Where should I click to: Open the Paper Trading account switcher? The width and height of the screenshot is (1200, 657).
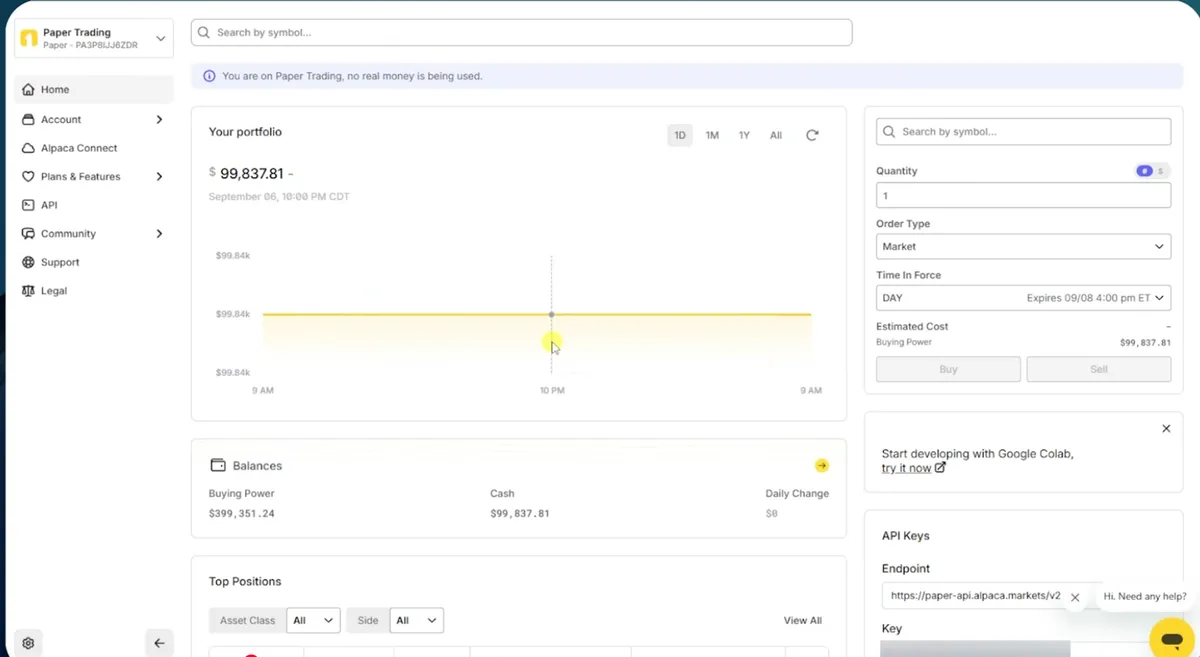(94, 38)
